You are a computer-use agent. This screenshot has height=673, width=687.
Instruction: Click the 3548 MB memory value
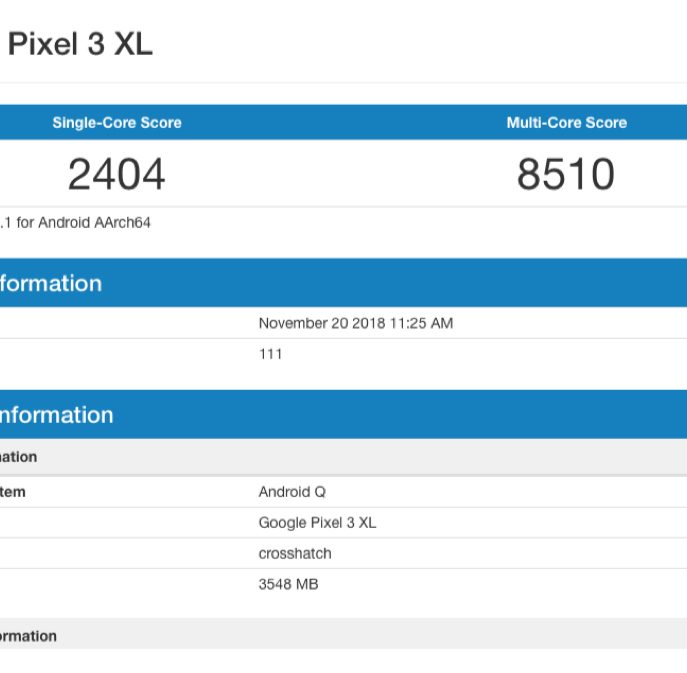tap(288, 584)
